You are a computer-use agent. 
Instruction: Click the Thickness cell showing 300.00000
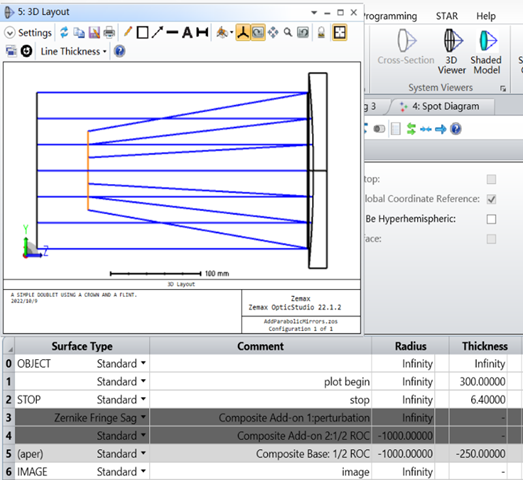tap(482, 382)
